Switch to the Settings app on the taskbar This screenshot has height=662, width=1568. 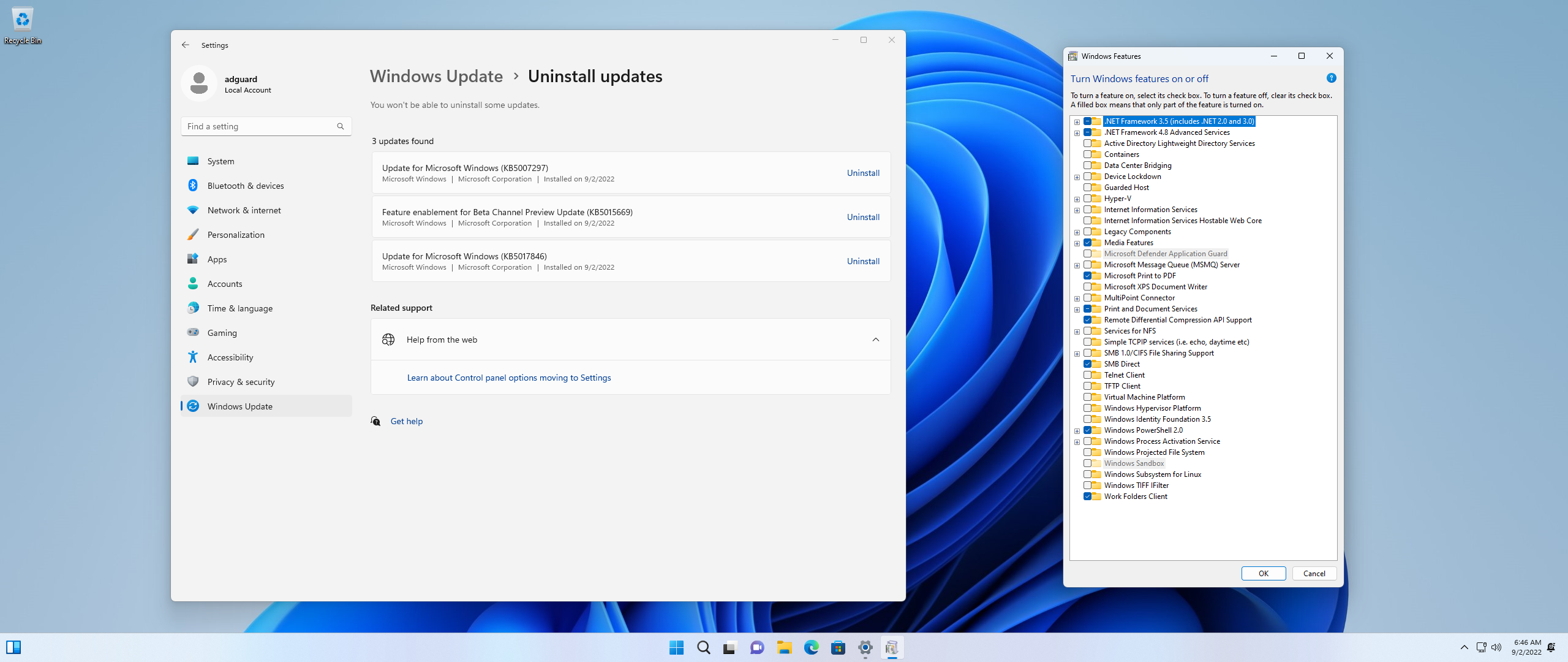pyautogui.click(x=865, y=647)
